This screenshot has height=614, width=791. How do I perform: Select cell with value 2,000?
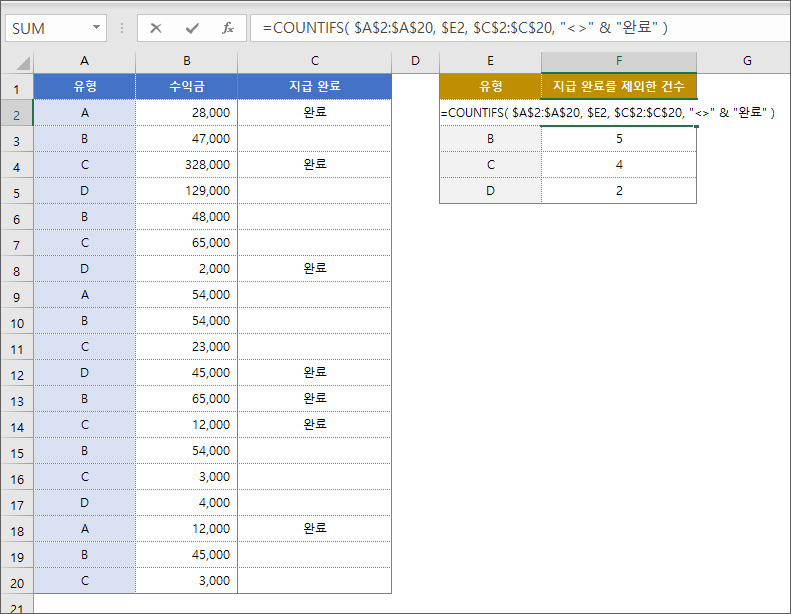pos(187,268)
